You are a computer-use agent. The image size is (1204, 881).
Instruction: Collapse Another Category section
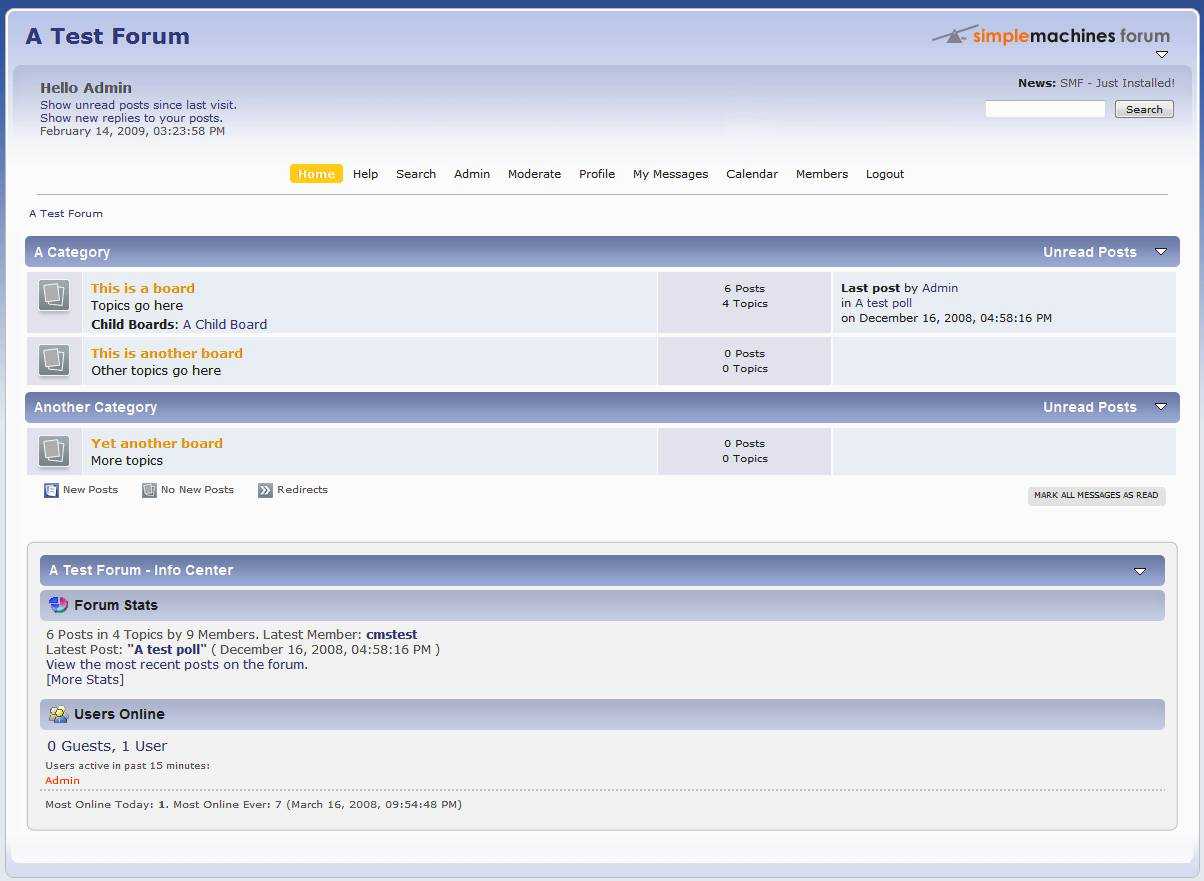[x=1161, y=407]
